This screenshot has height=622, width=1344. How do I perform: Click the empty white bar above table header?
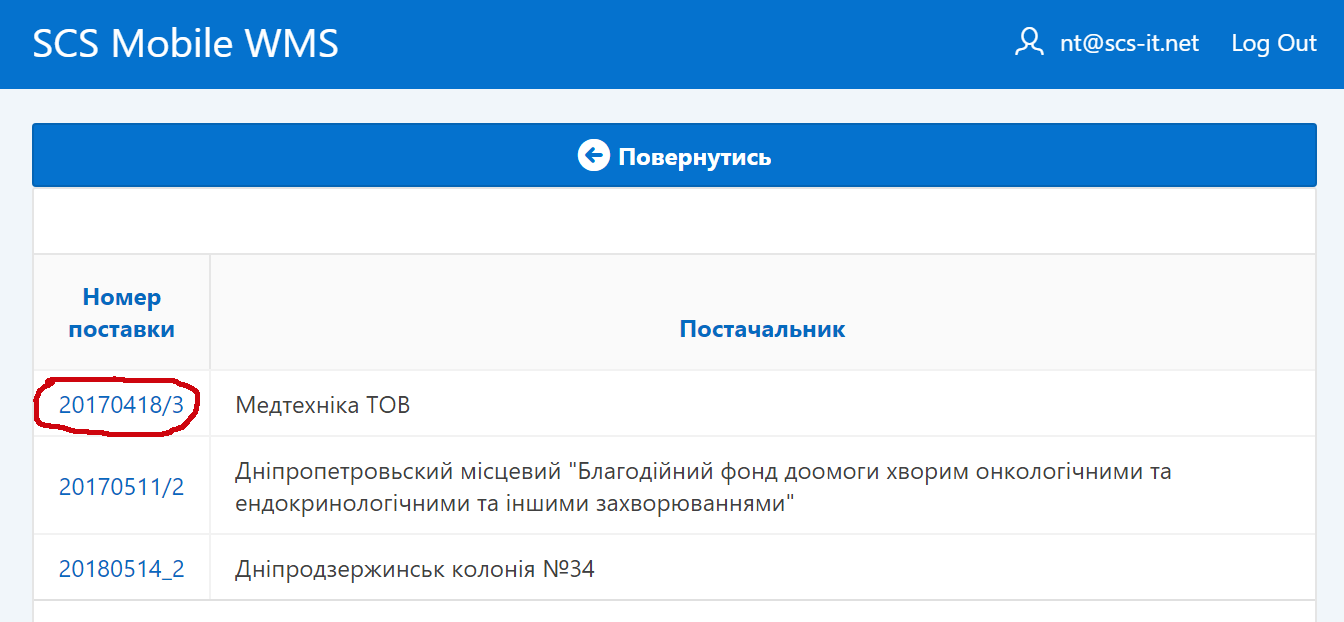(674, 220)
